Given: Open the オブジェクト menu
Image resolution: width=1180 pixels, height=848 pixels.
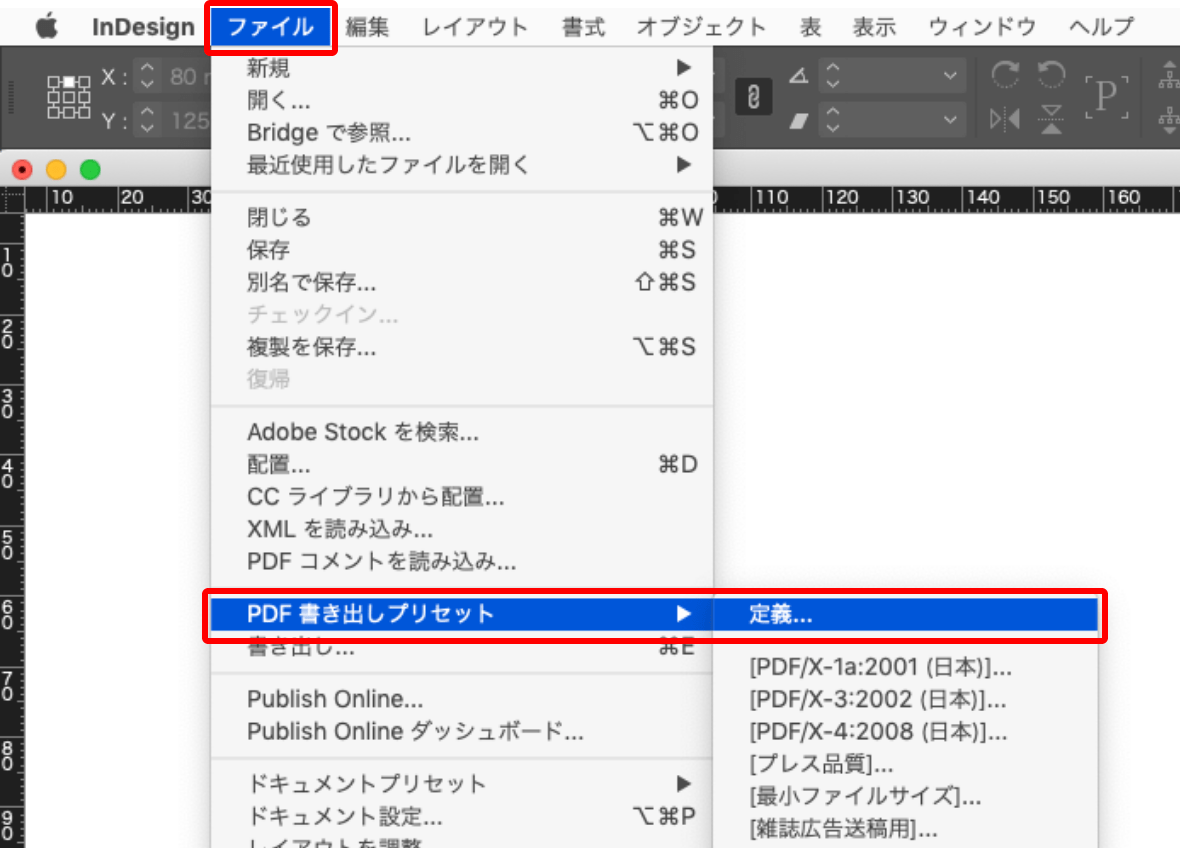Looking at the screenshot, I should [x=701, y=27].
